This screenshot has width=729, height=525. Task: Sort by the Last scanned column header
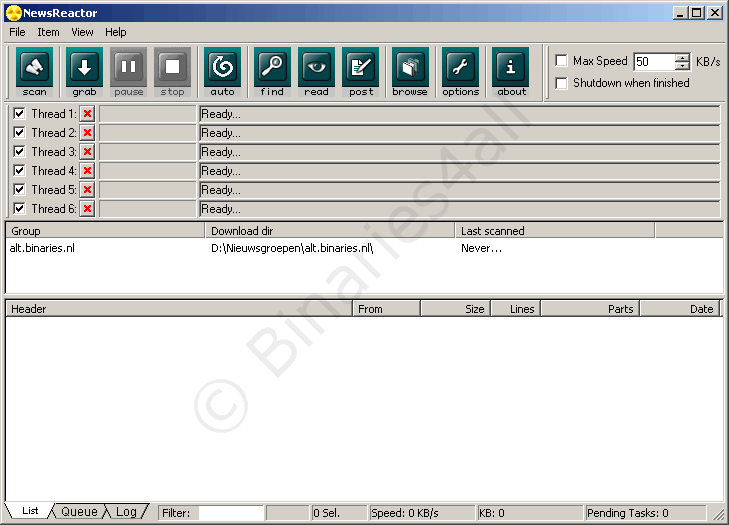point(555,231)
